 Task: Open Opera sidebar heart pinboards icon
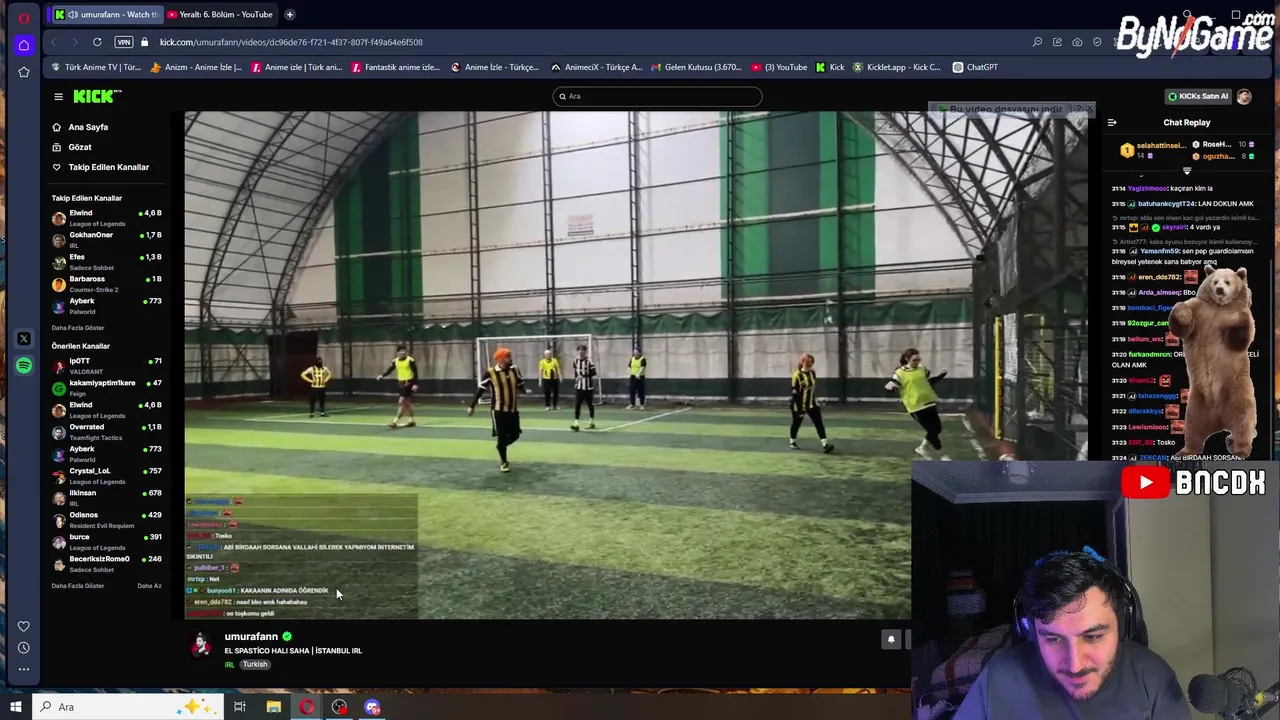24,627
